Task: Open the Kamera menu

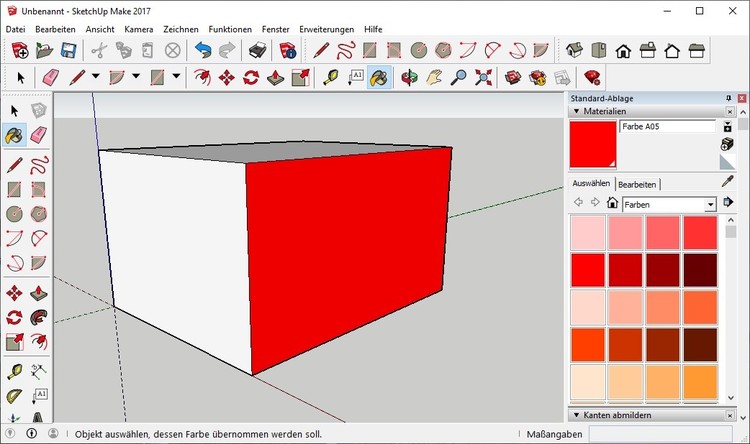Action: pyautogui.click(x=138, y=29)
